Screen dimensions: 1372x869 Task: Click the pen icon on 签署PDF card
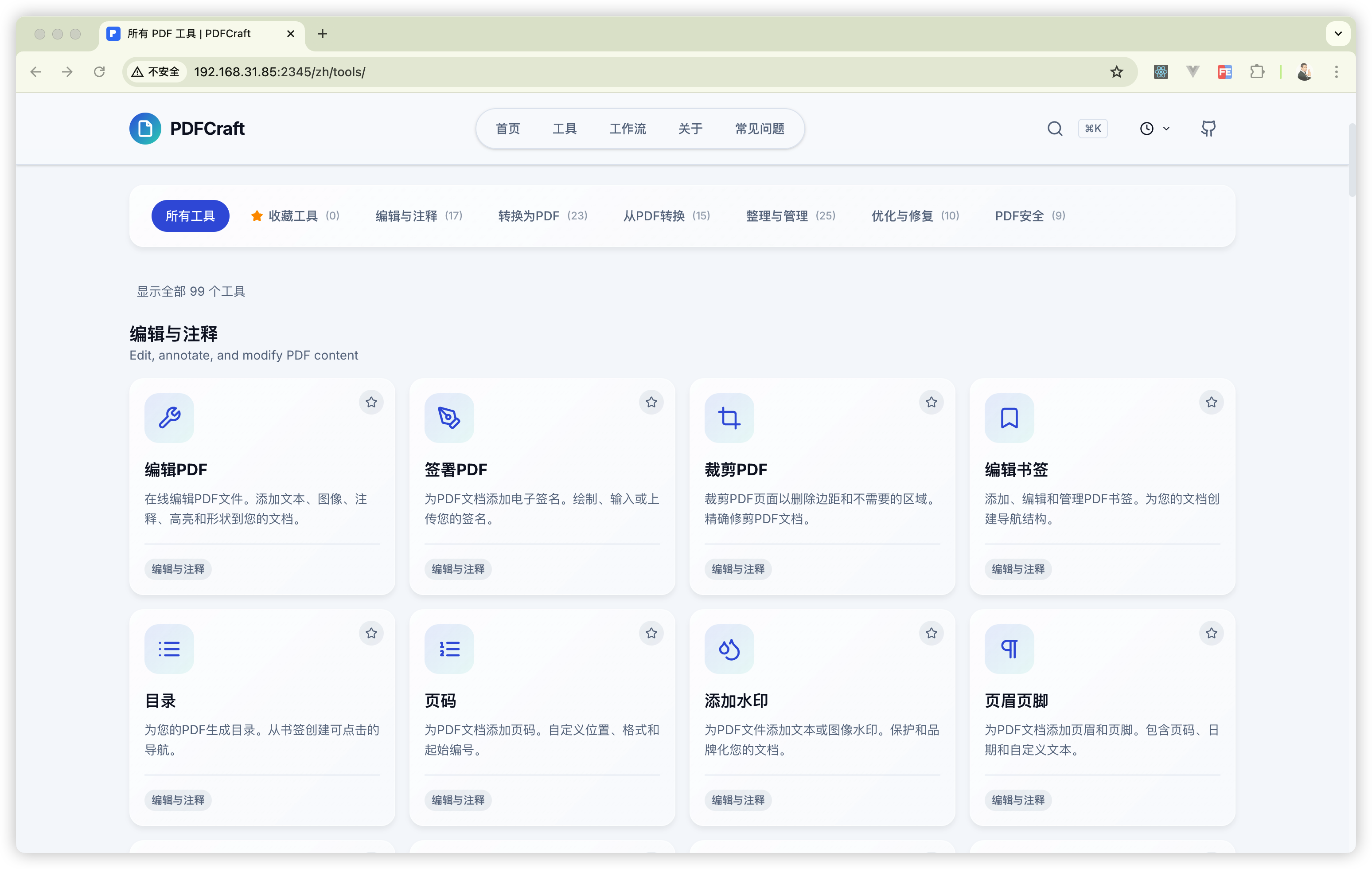[449, 417]
